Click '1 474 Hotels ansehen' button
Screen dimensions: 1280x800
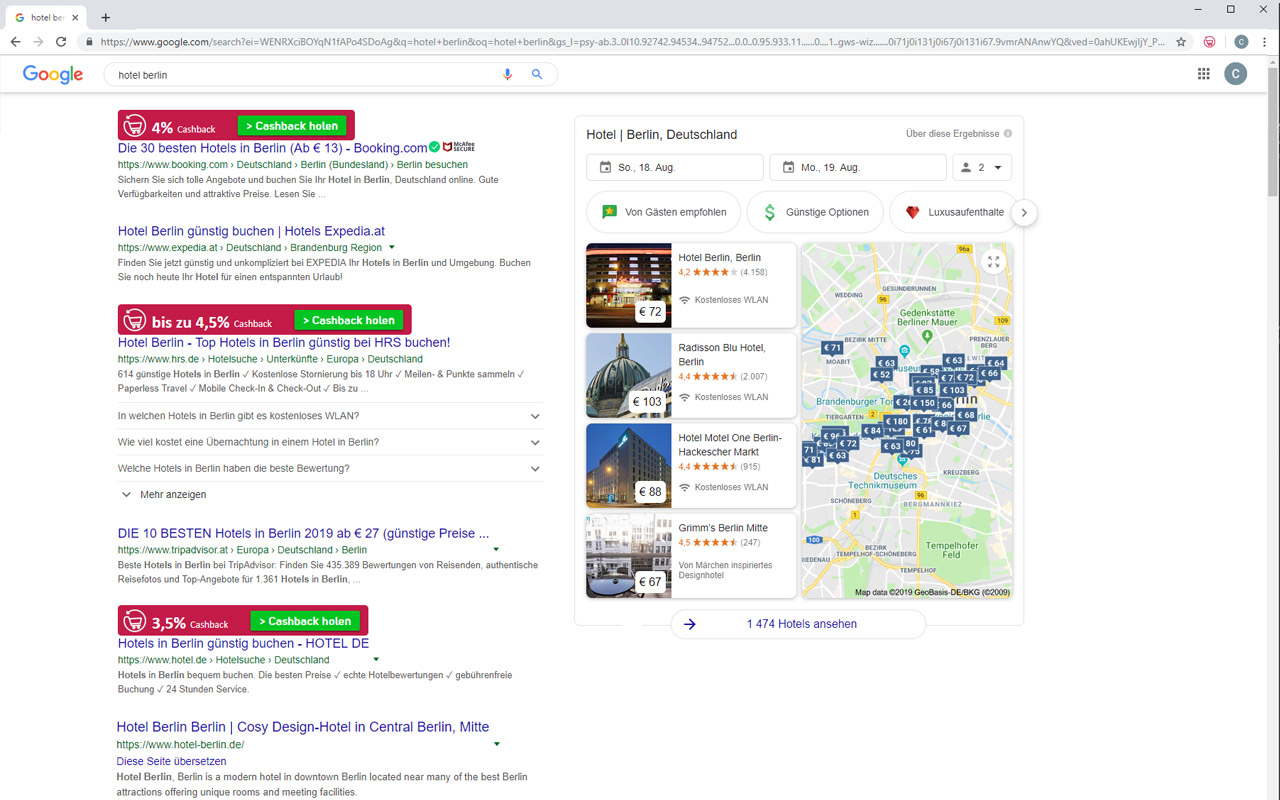pyautogui.click(x=799, y=624)
